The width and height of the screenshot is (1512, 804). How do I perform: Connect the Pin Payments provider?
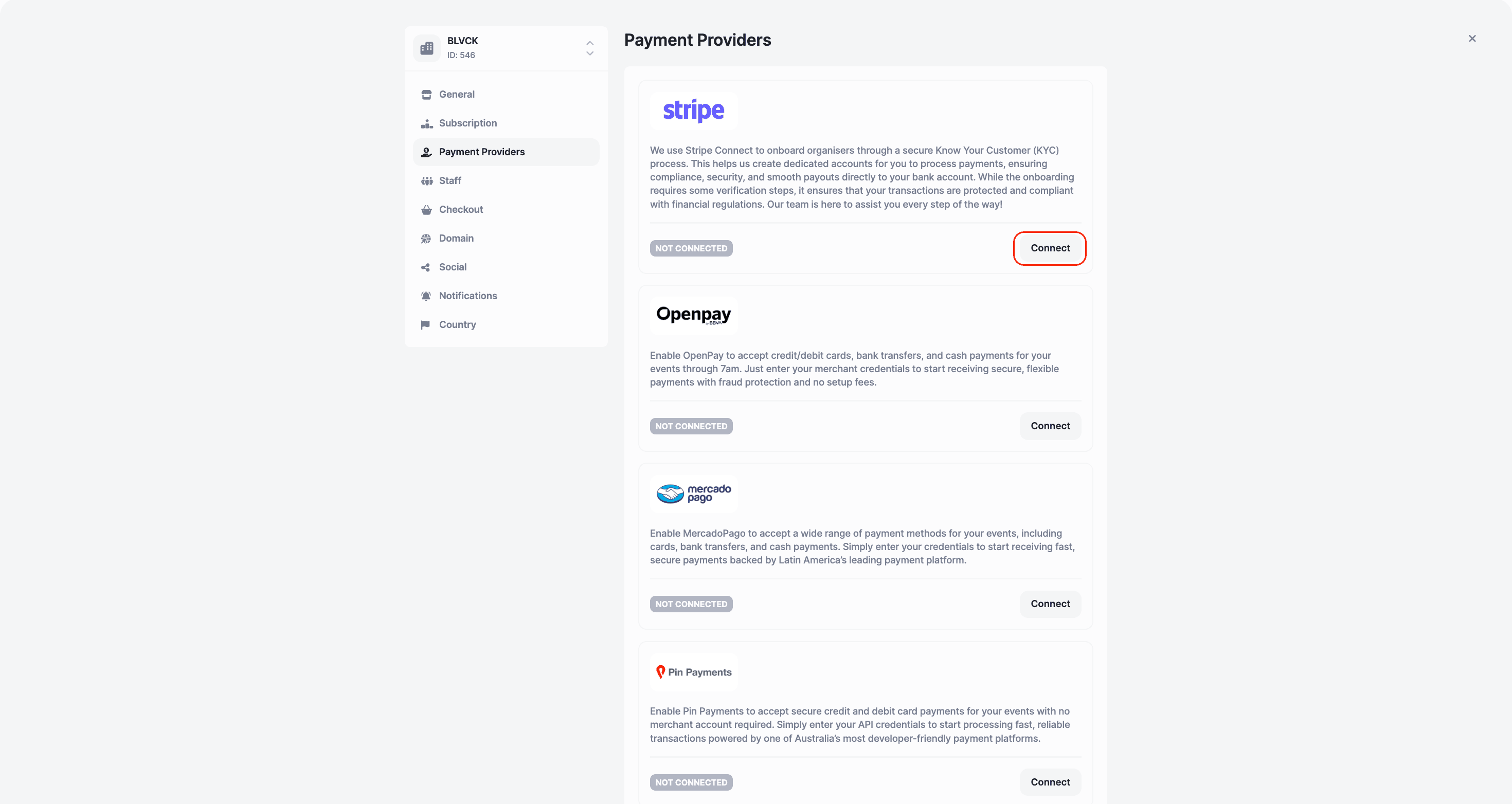pyautogui.click(x=1050, y=782)
